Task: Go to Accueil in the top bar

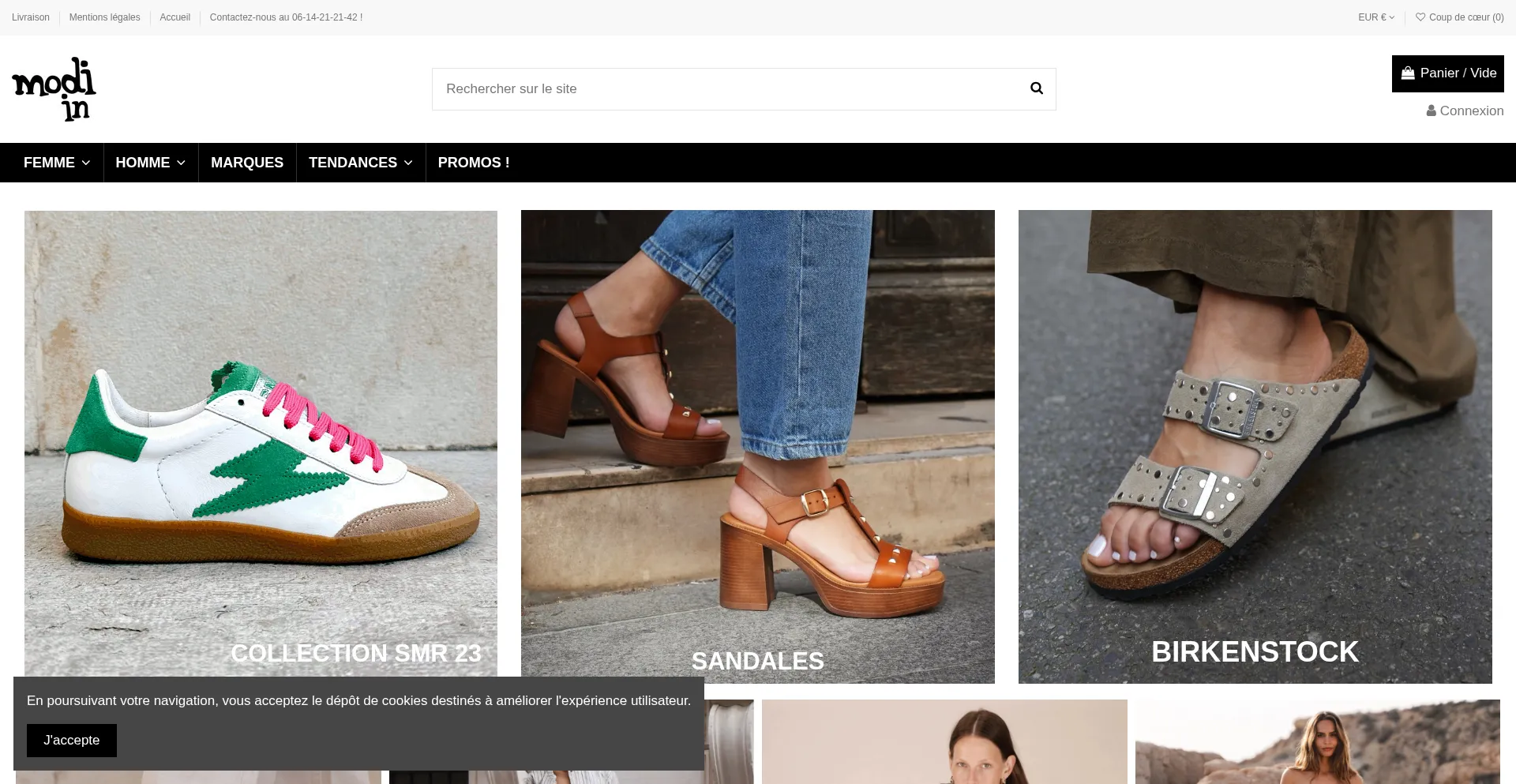Action: coord(174,17)
